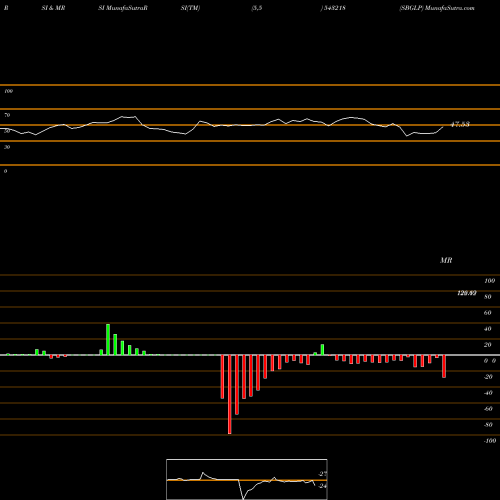Click the tallest green MR histogram bar
The width and height of the screenshot is (500, 500).
pyautogui.click(x=108, y=339)
